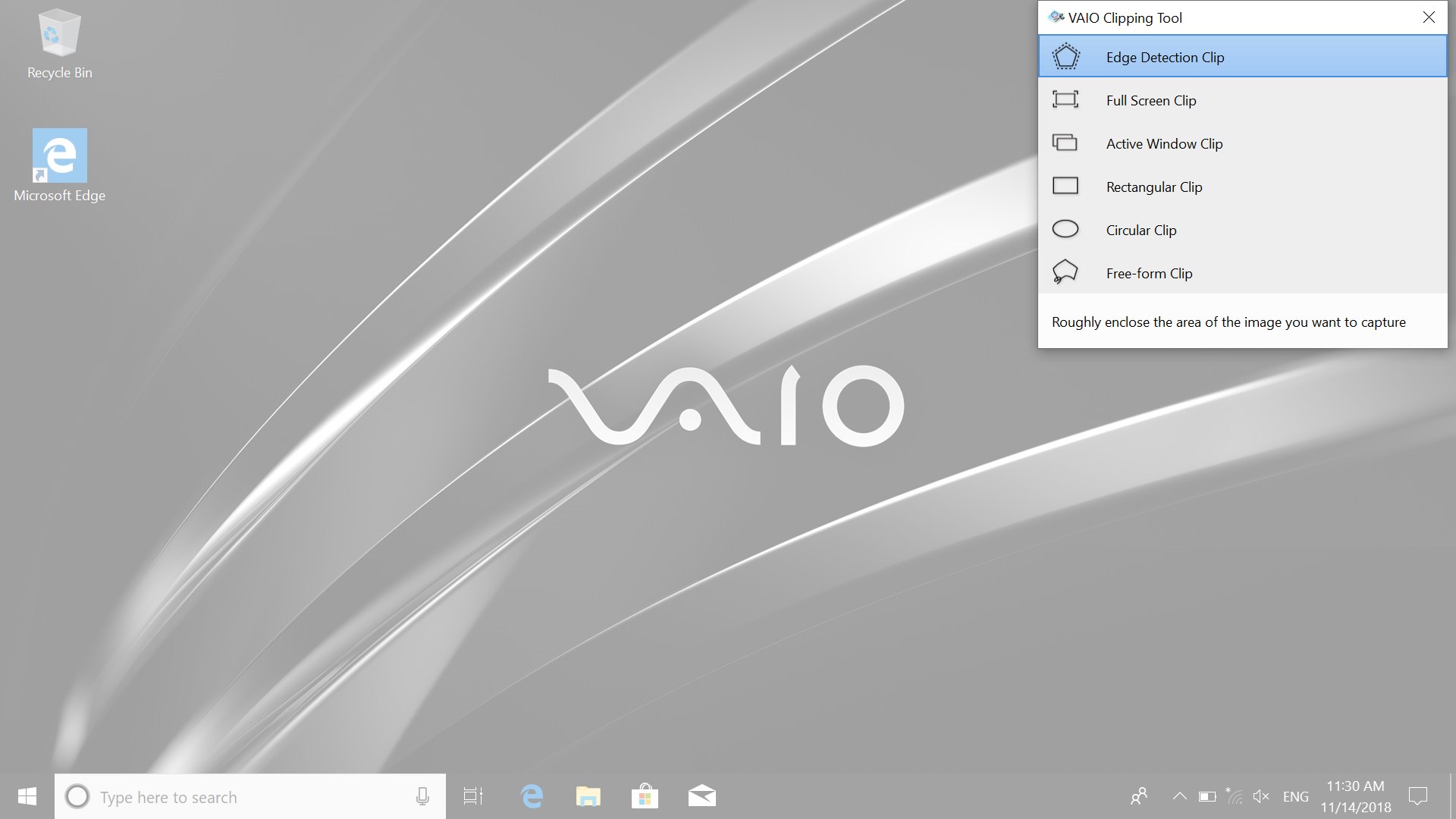Click the Active Window Clip icon
Screen dimensions: 1456x819
[1065, 143]
